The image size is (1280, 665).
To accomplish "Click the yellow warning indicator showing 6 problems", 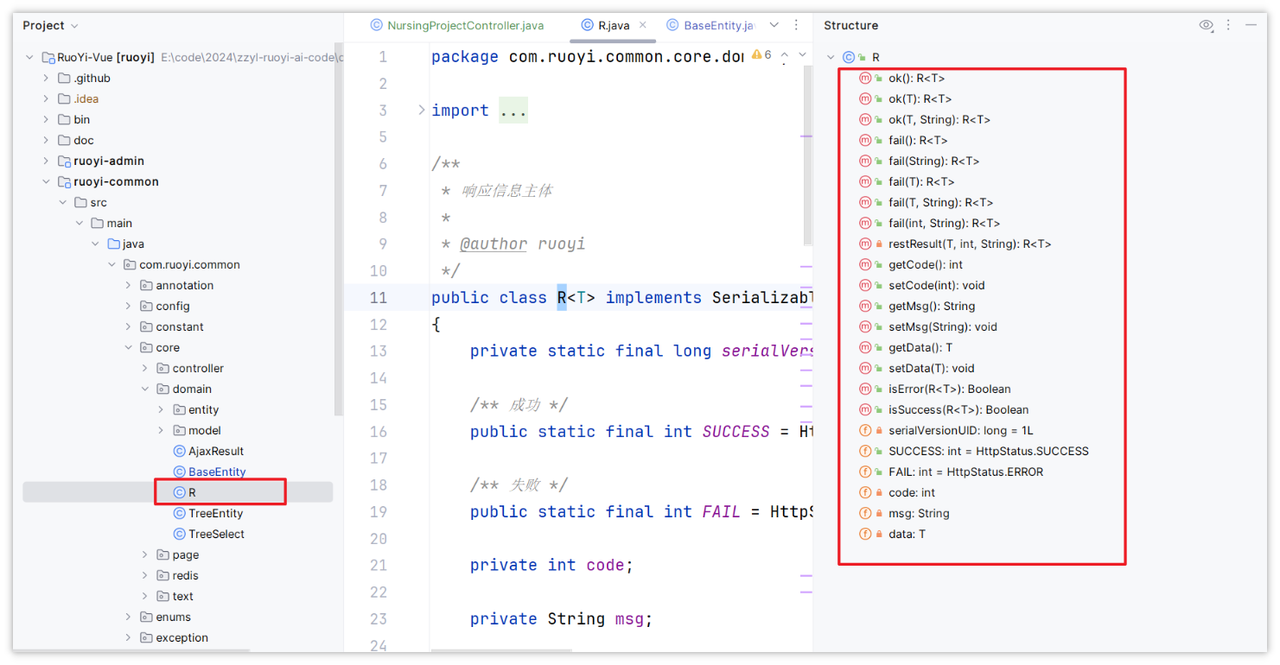I will tap(762, 55).
